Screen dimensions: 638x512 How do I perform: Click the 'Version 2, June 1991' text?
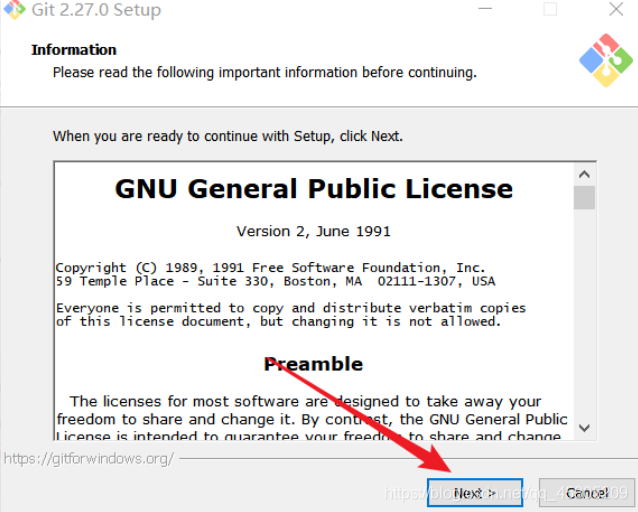click(314, 231)
